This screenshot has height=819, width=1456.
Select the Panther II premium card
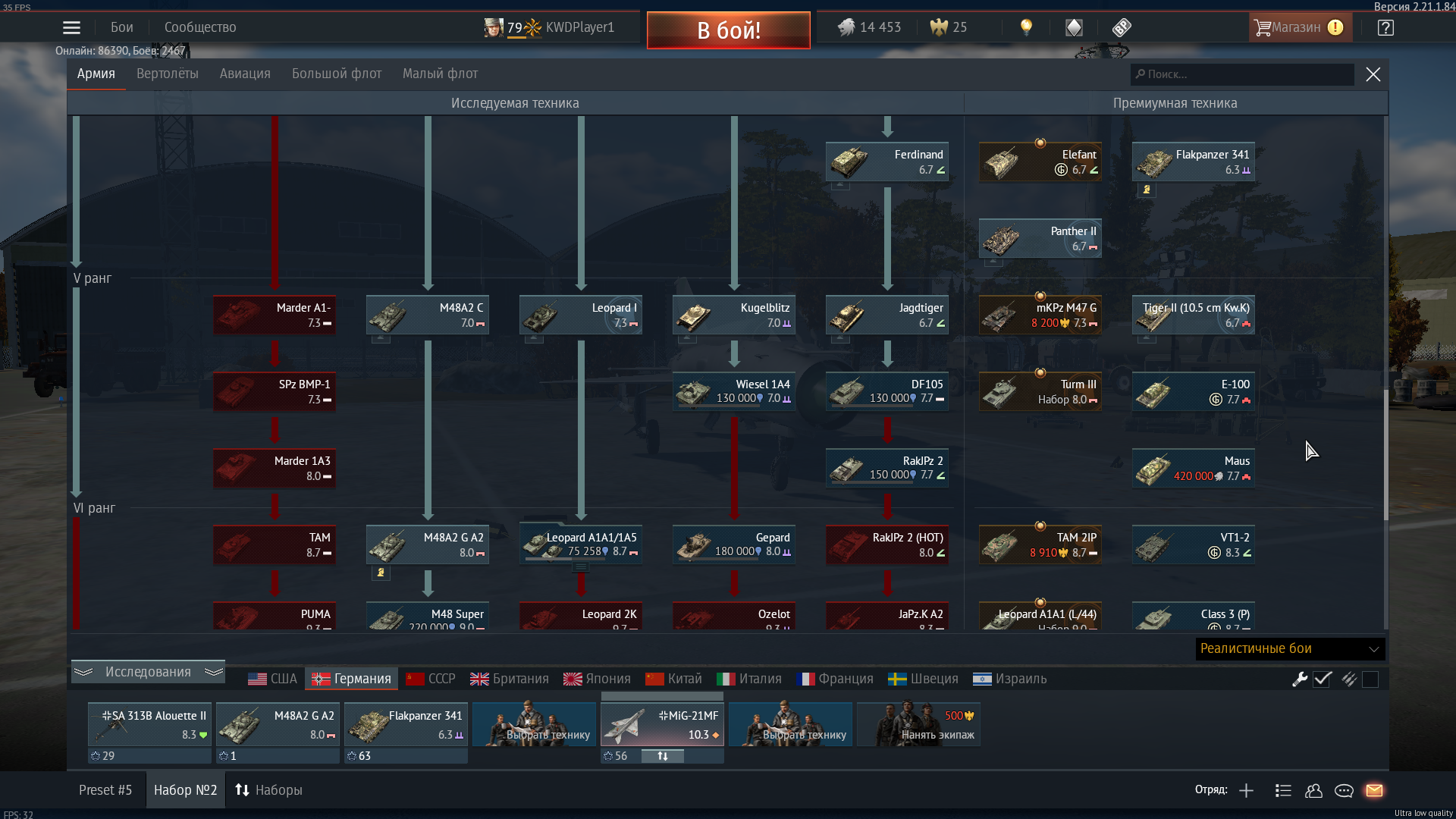tap(1040, 238)
